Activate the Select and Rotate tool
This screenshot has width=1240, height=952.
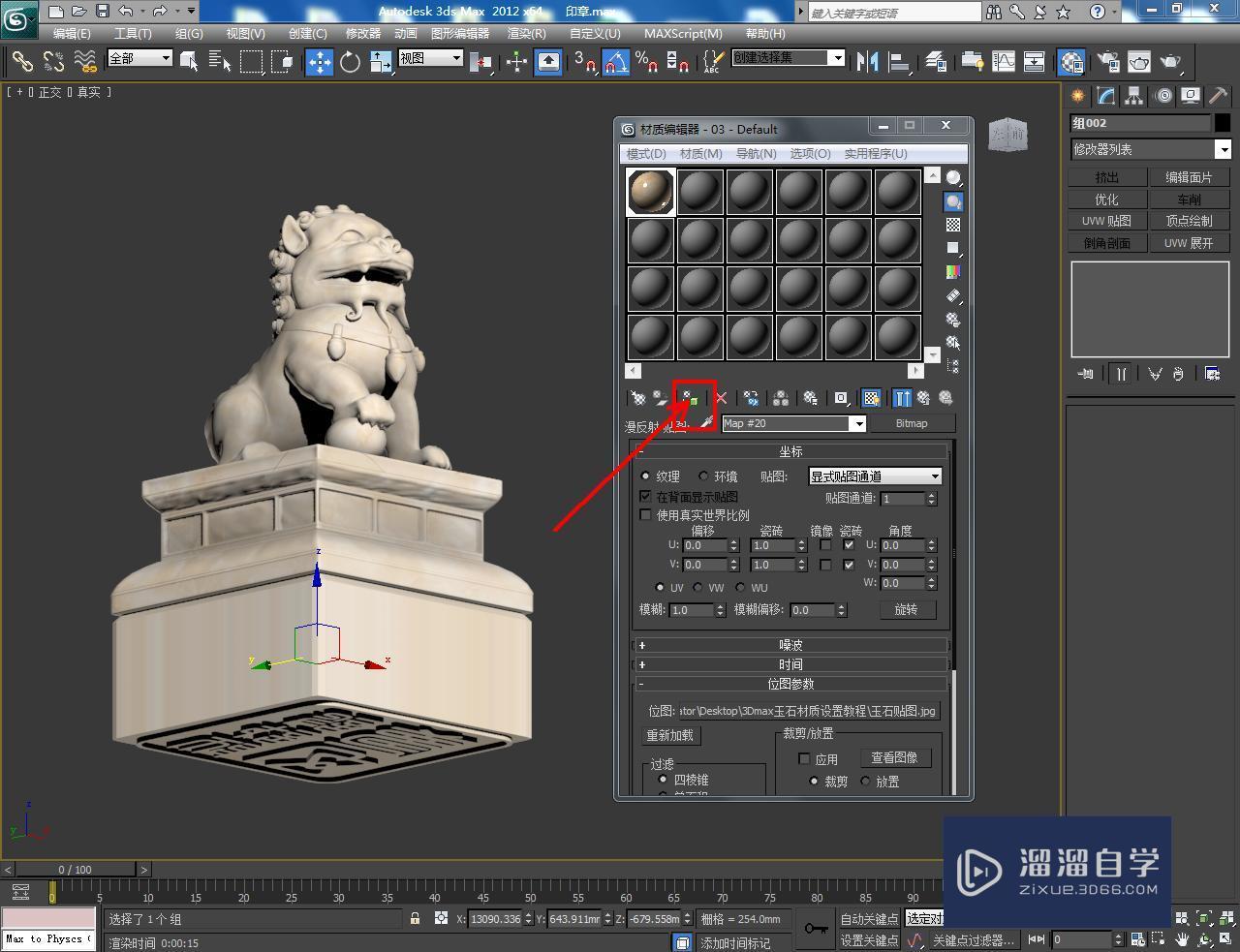[350, 62]
